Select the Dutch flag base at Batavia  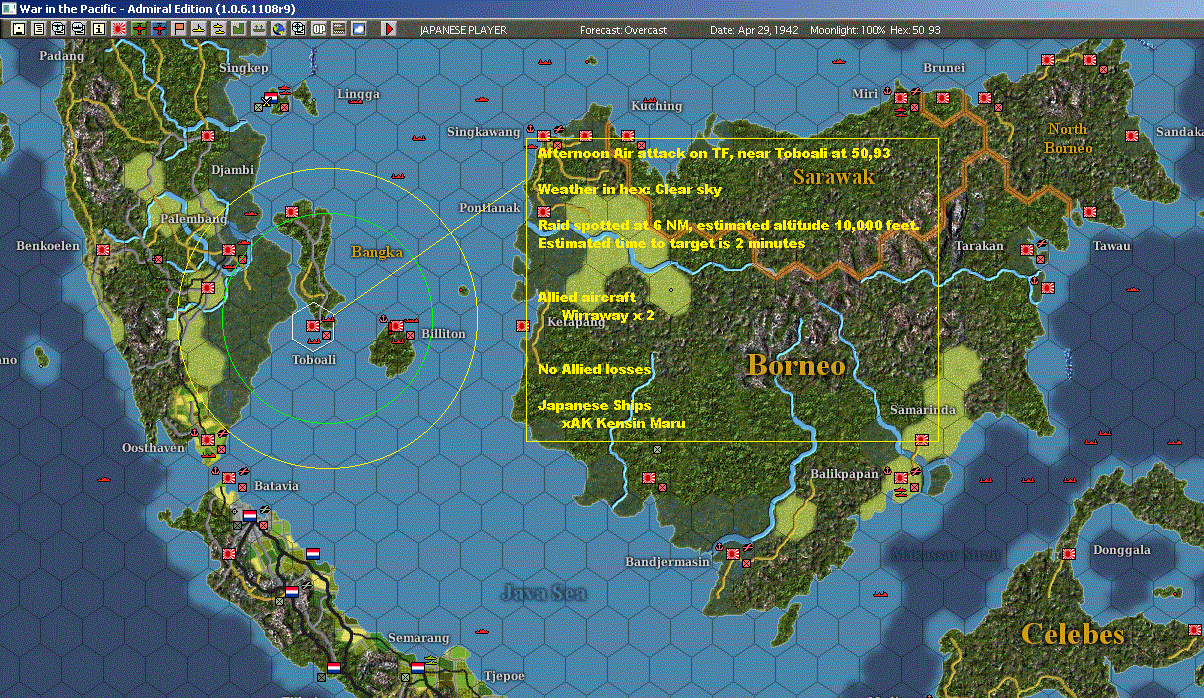click(249, 515)
